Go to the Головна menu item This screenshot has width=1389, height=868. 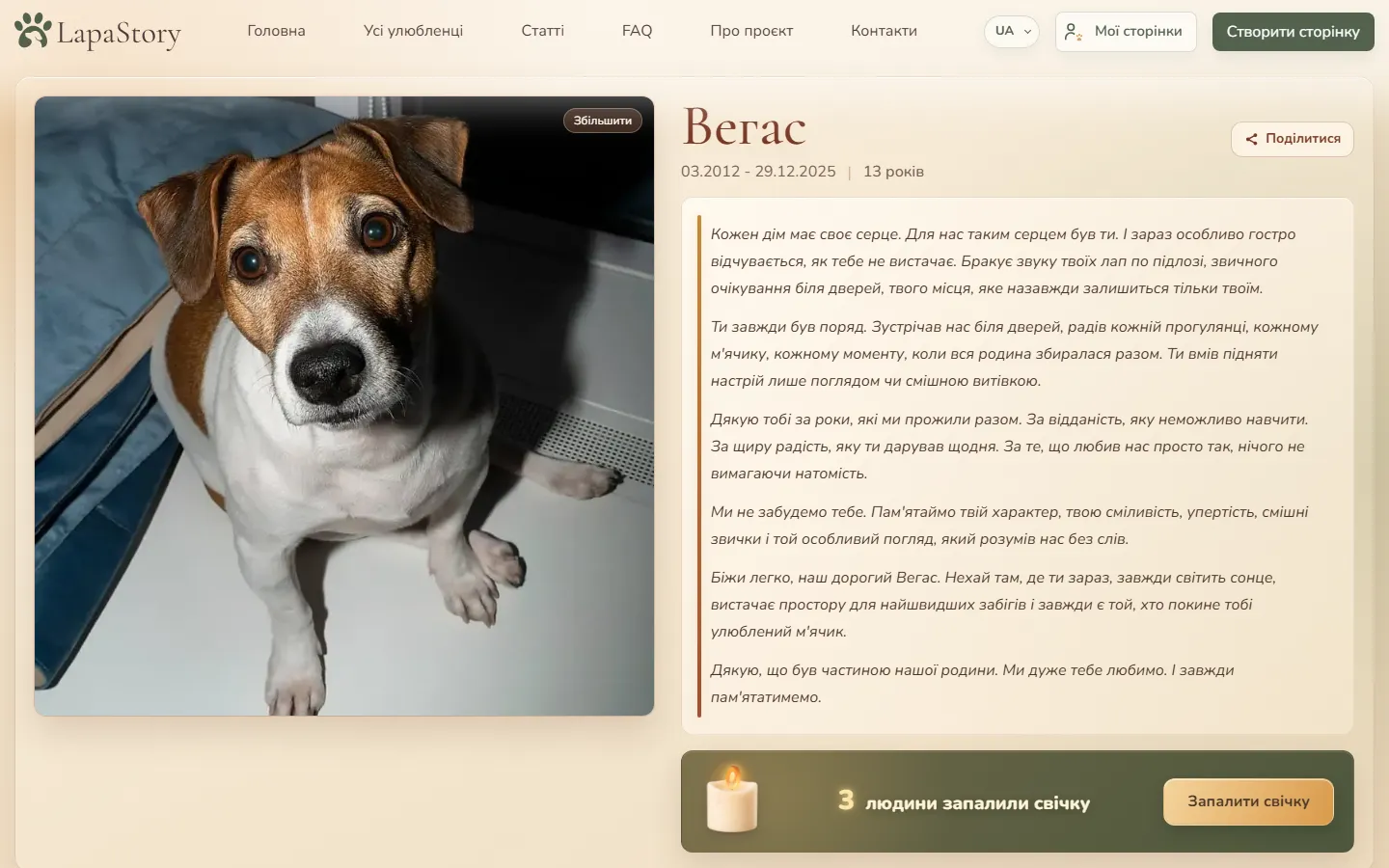click(x=276, y=31)
